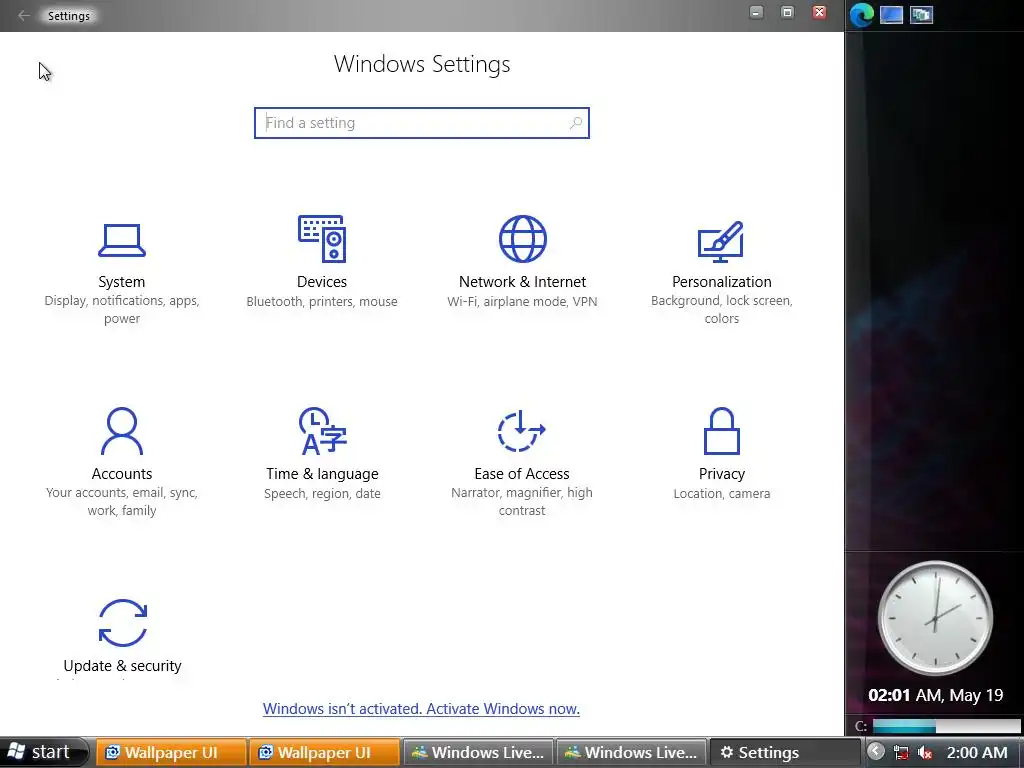Click the analog clock gadget
This screenshot has width=1024, height=768.
935,618
